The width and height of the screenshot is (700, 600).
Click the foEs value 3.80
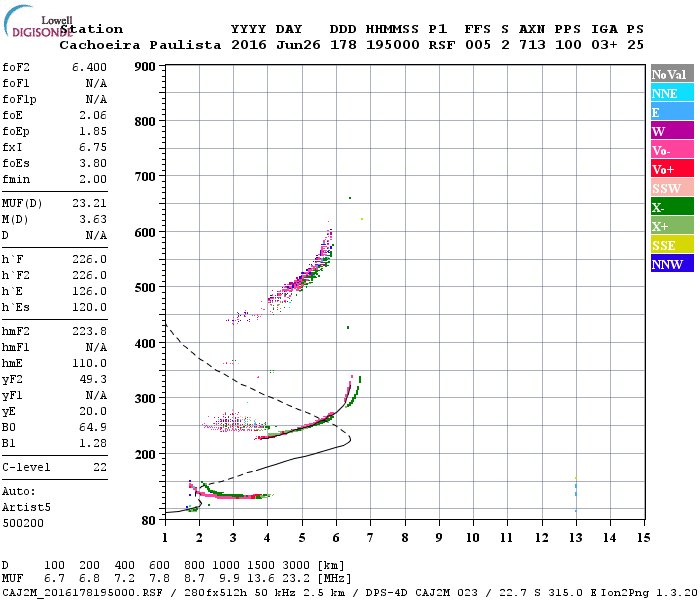click(93, 163)
